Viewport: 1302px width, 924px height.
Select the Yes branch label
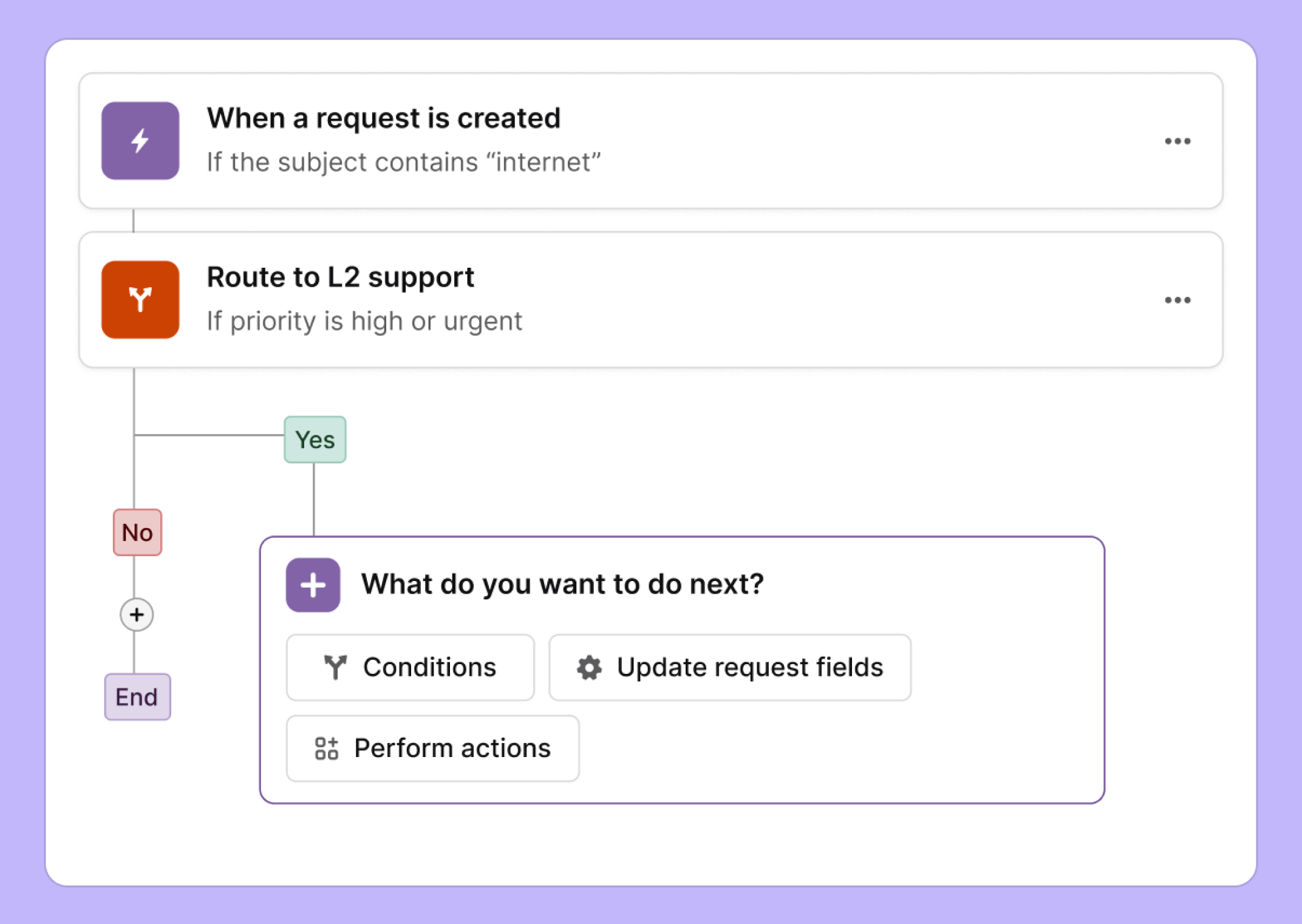[315, 439]
